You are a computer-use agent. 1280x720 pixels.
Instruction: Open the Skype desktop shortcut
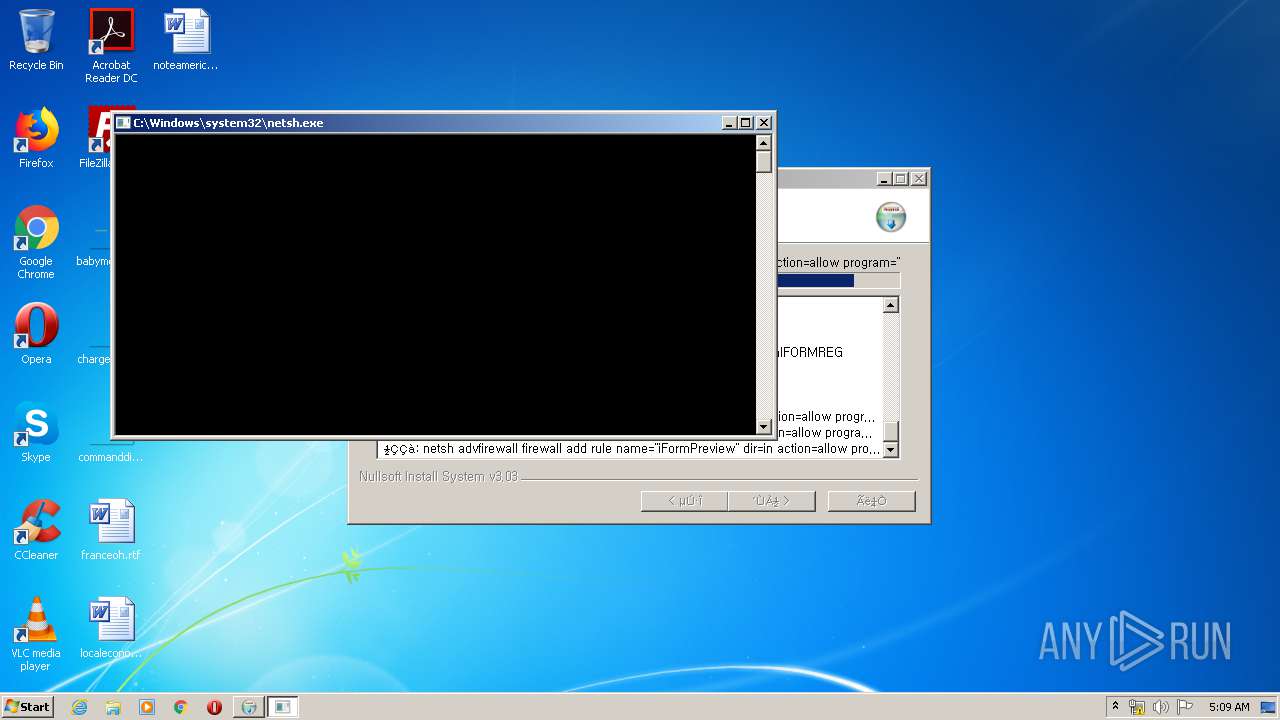tap(36, 432)
